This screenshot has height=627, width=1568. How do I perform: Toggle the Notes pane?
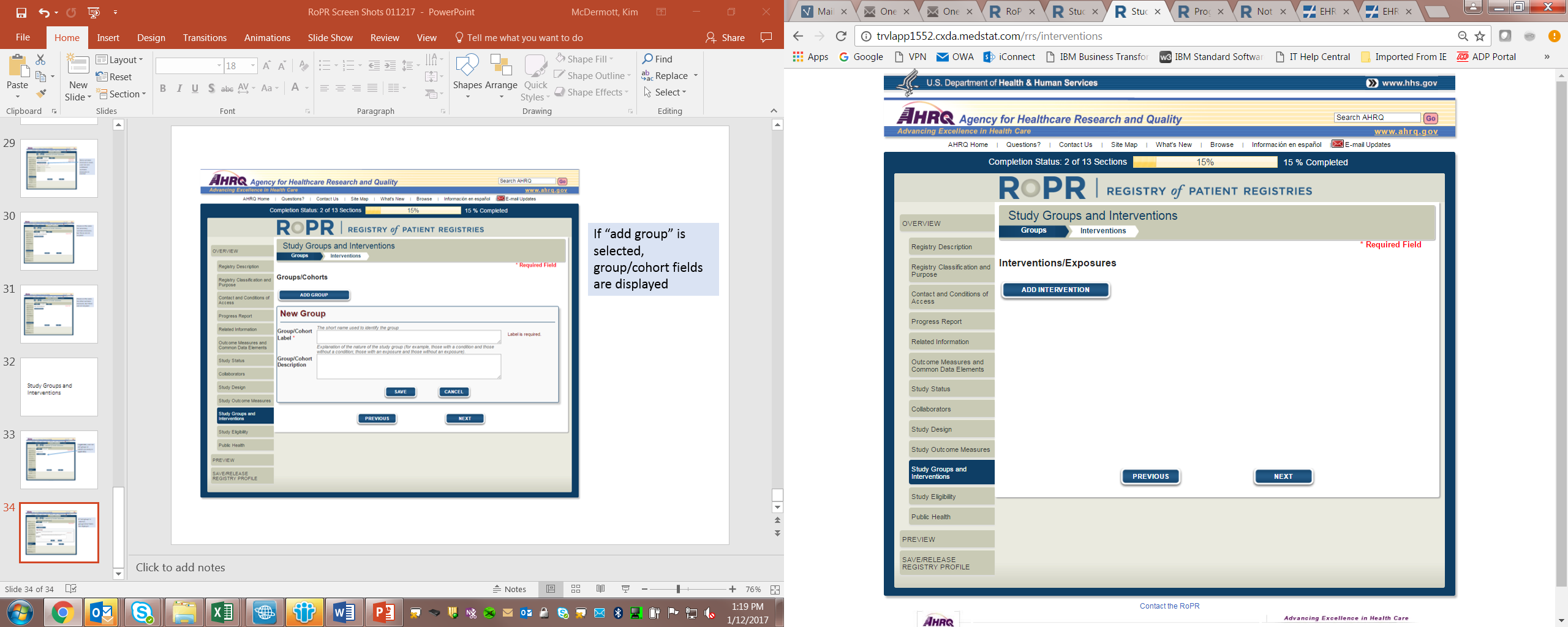[510, 589]
